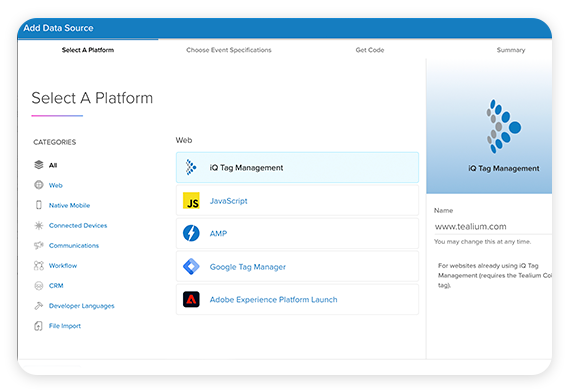
Task: Click the Communications megaphone icon
Action: pyautogui.click(x=39, y=245)
